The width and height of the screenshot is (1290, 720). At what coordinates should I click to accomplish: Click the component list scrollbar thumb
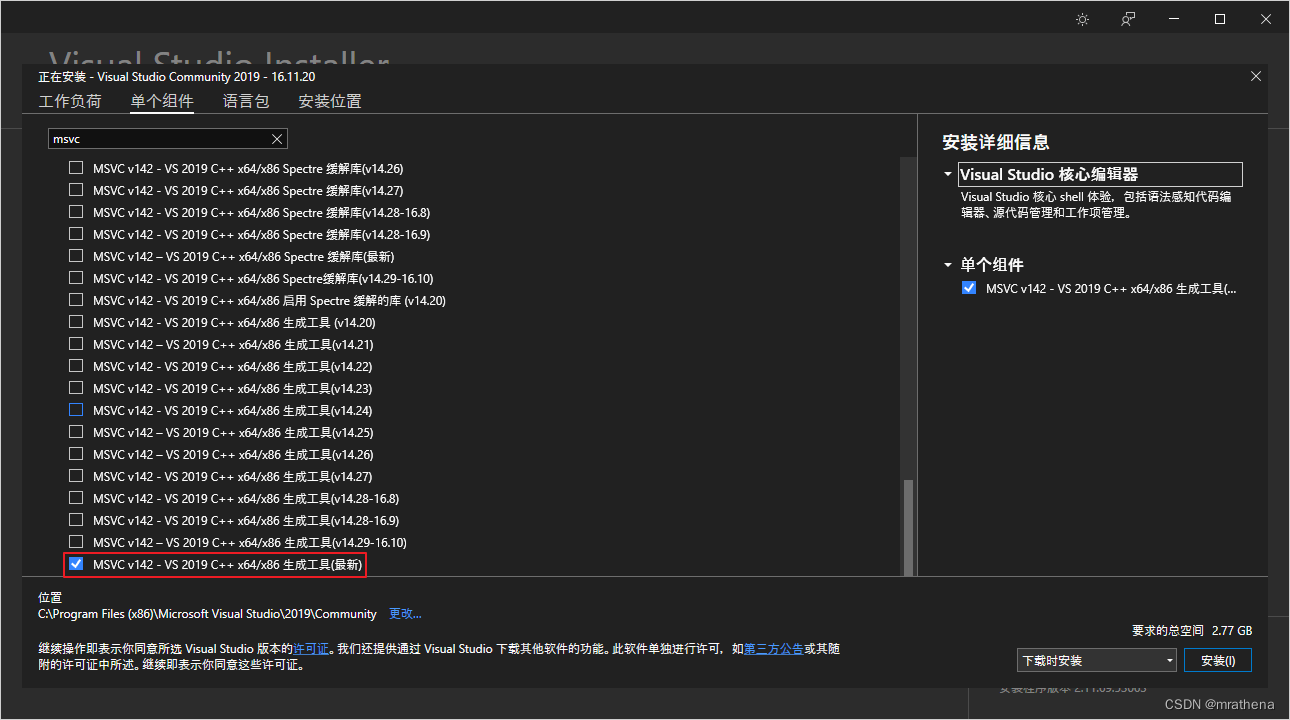pos(909,527)
